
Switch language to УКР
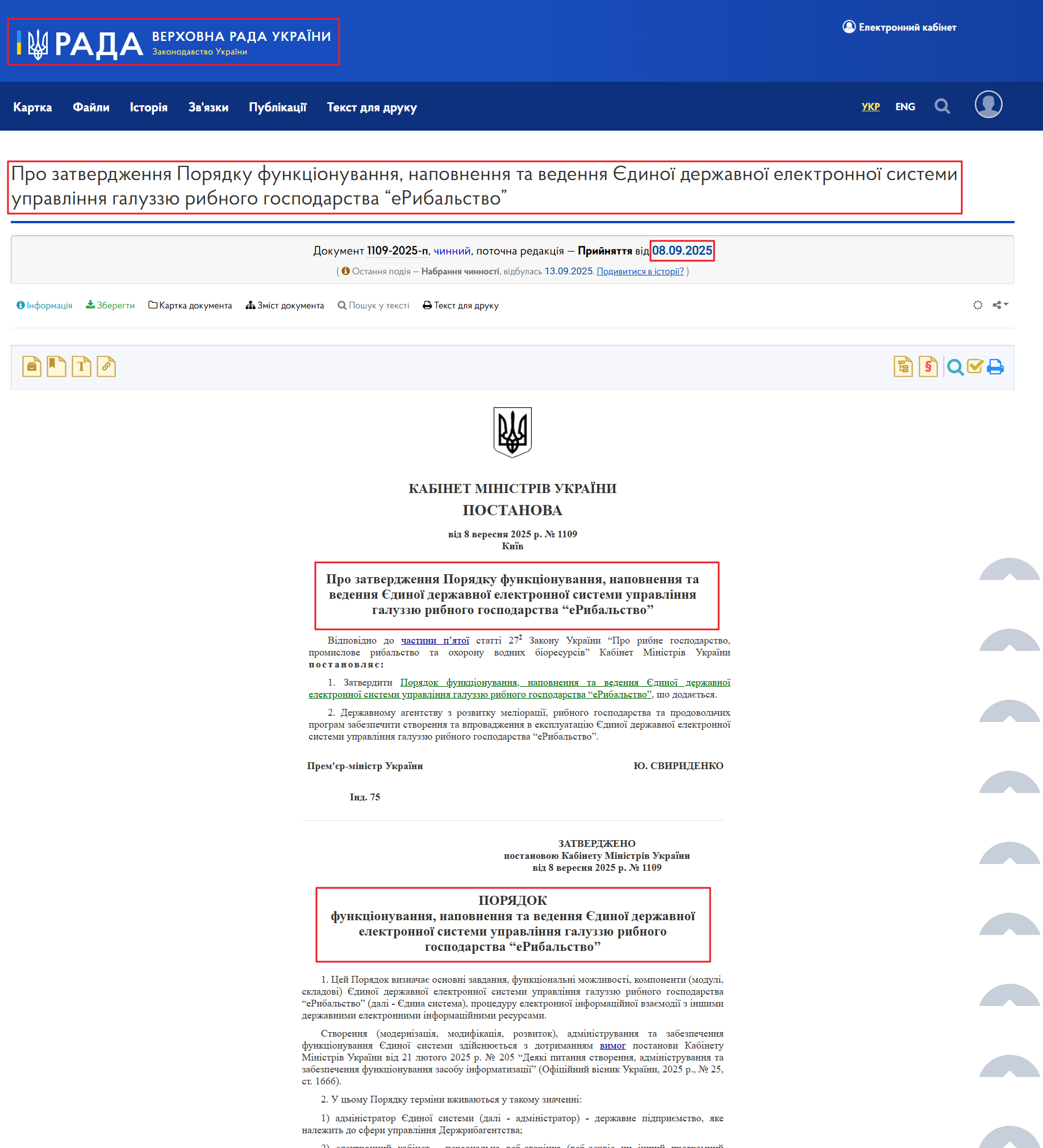coord(870,106)
